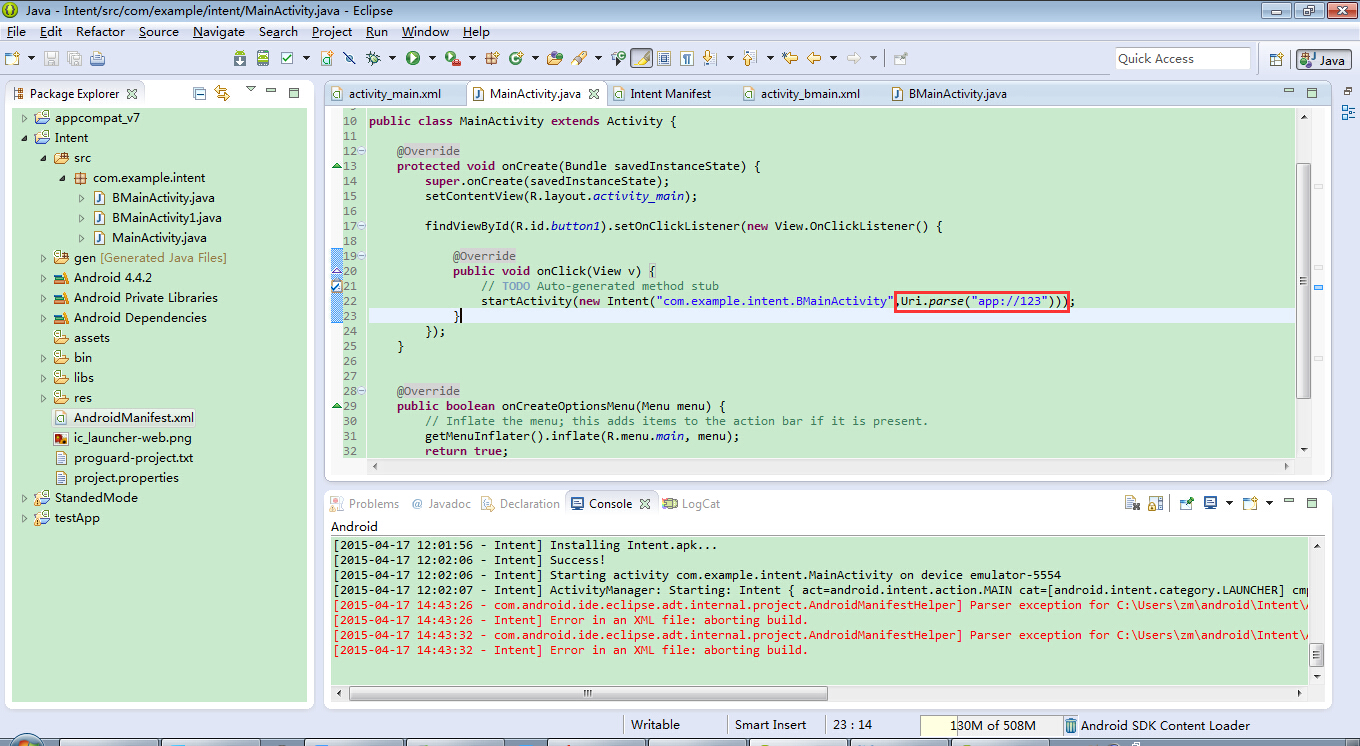Viewport: 1360px width, 746px height.
Task: Open Package Explorer View Menu triangle
Action: [250, 90]
